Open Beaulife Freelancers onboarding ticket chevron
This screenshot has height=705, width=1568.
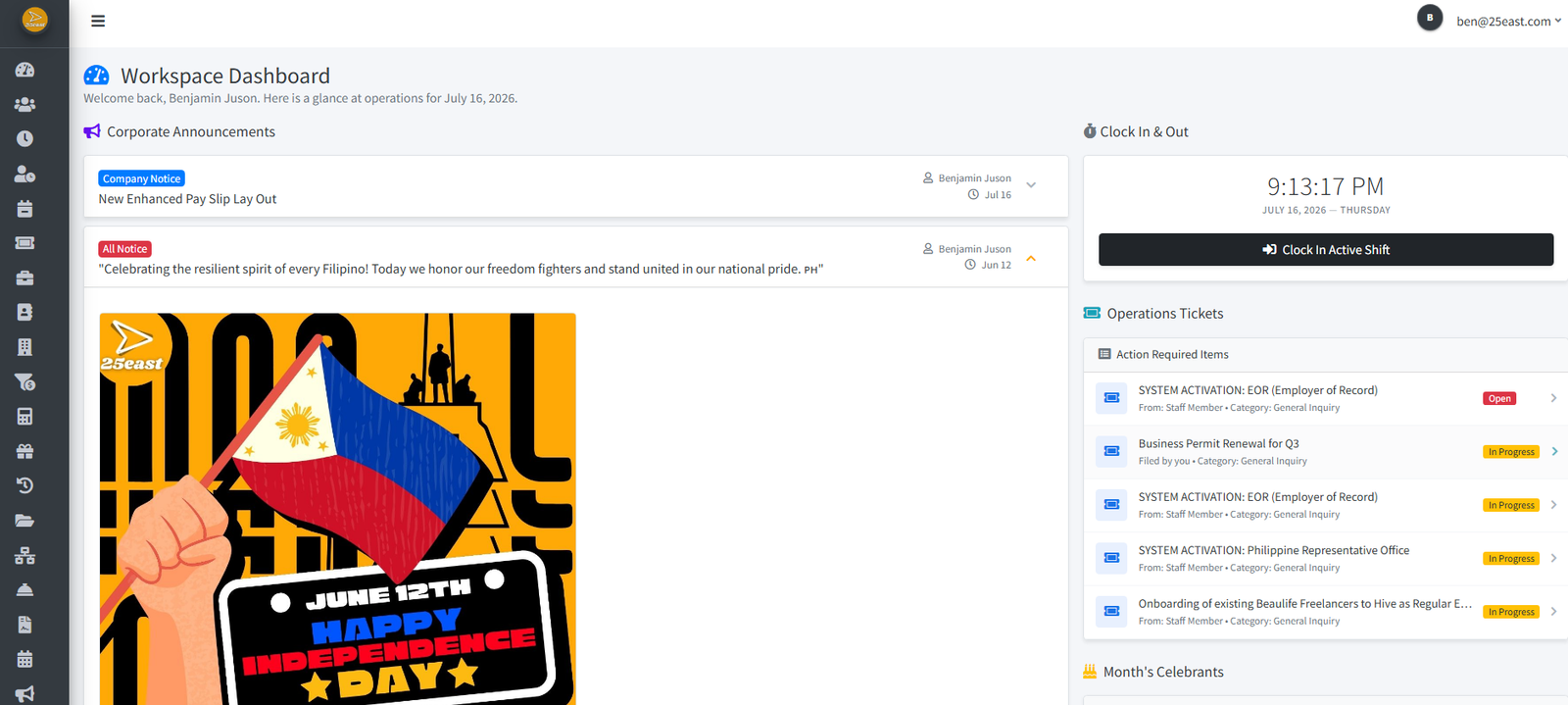1554,612
